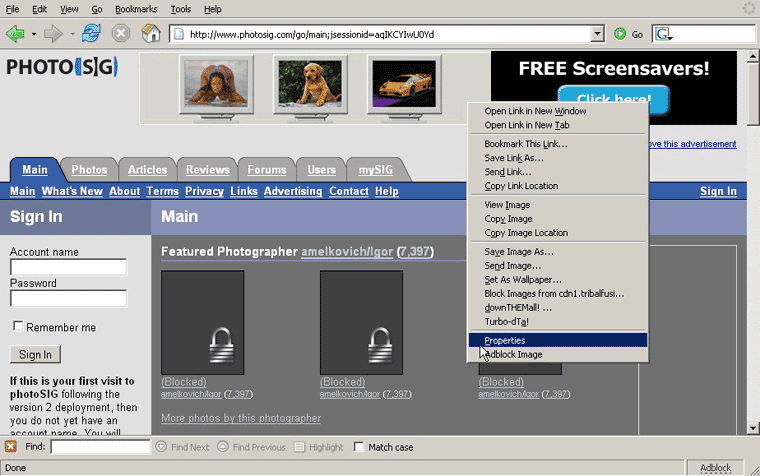This screenshot has height=476, width=760.
Task: Switch to the Photos tab
Action: (x=89, y=170)
